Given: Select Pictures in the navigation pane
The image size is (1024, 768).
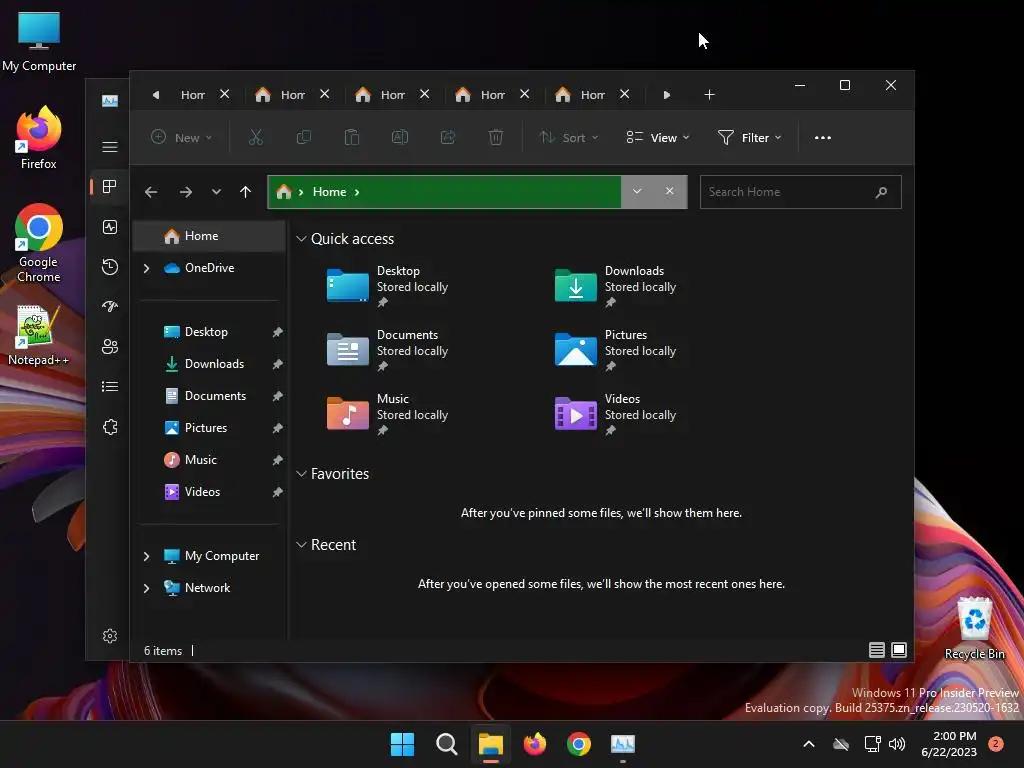Looking at the screenshot, I should pyautogui.click(x=209, y=428).
